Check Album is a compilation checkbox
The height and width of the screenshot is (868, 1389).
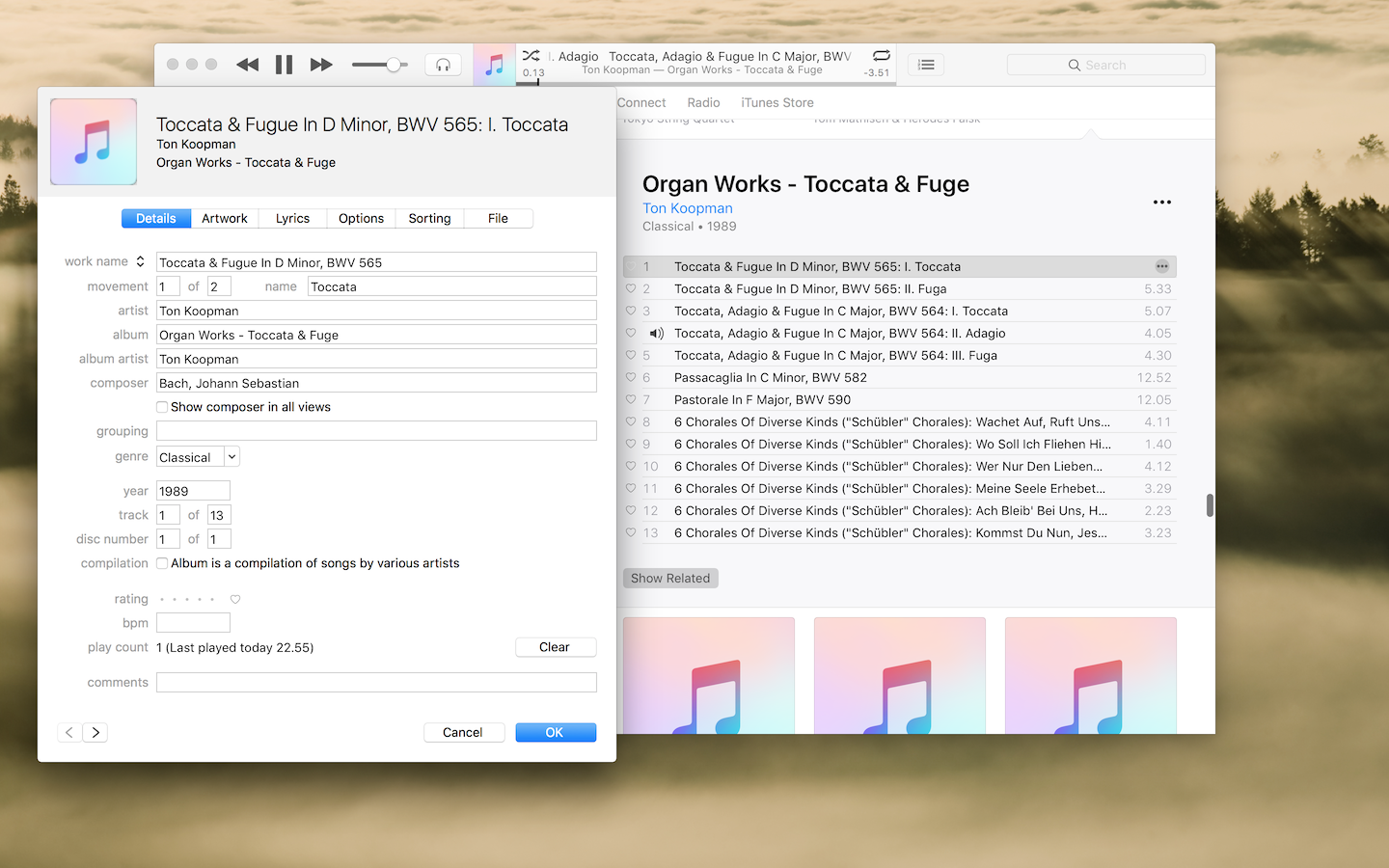click(x=162, y=563)
